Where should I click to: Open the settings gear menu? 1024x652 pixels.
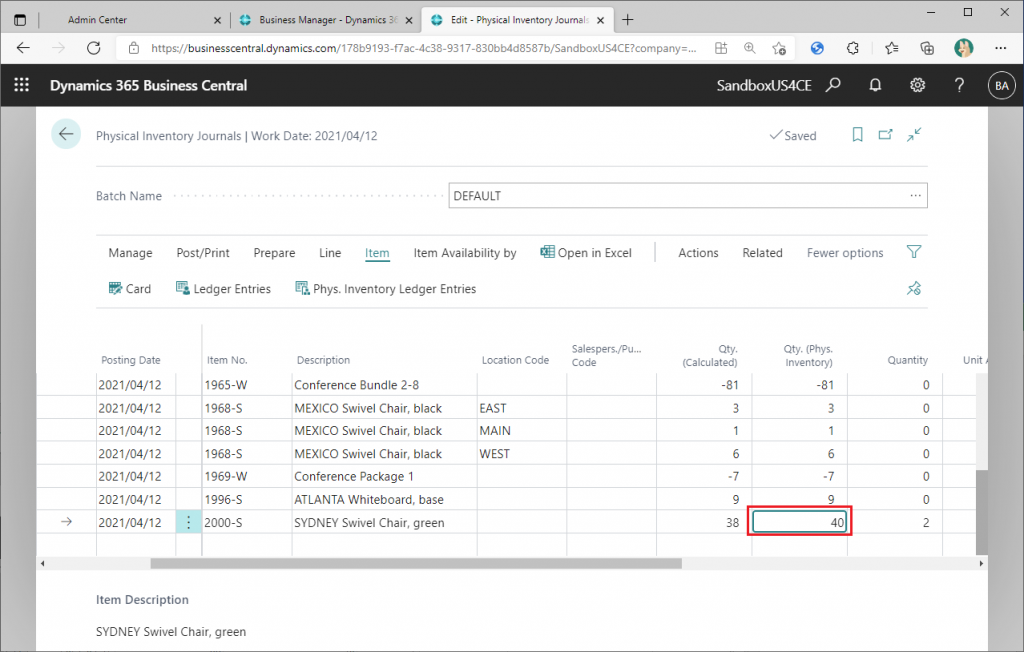point(918,85)
